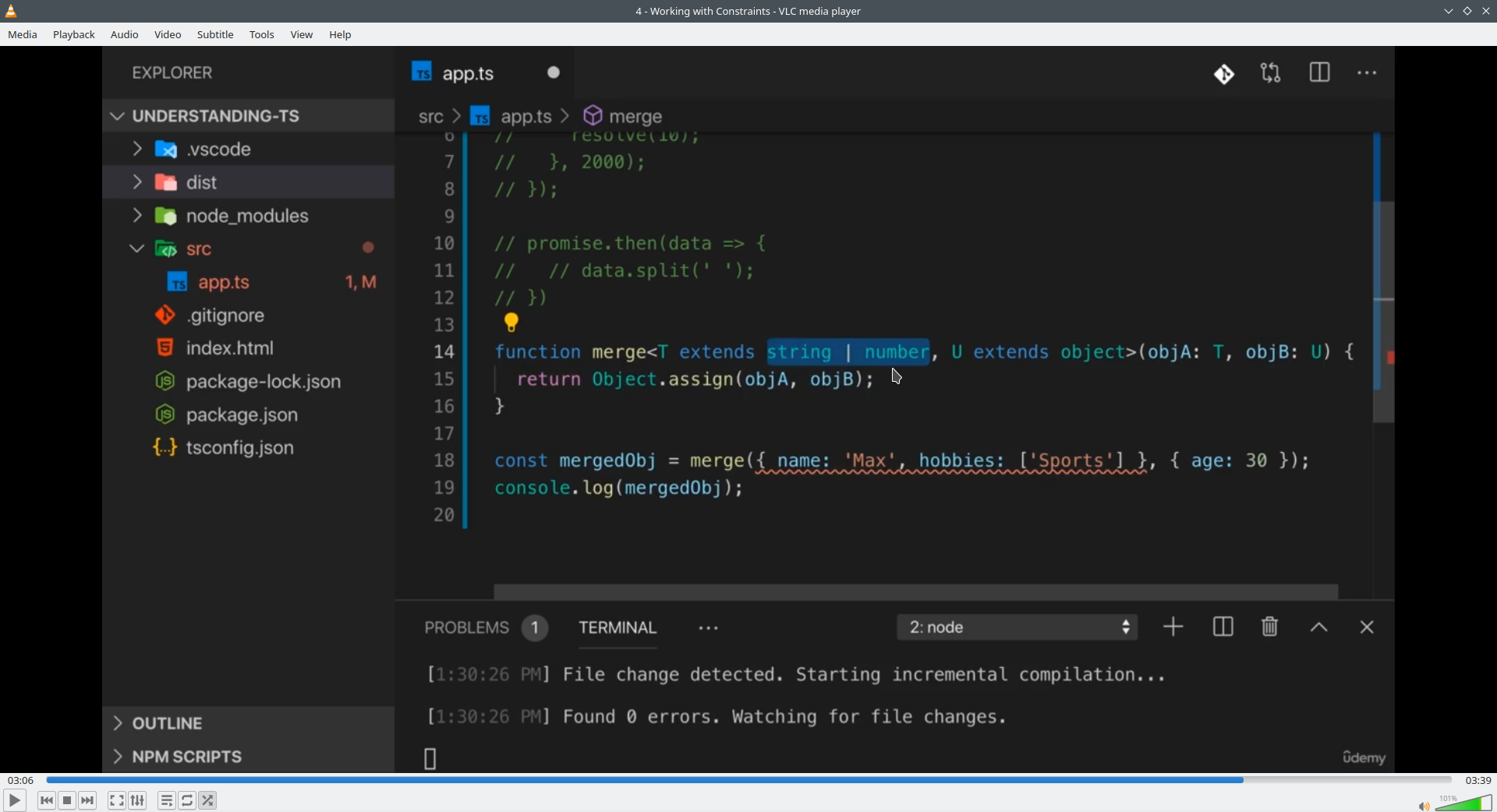This screenshot has width=1497, height=812.
Task: Mute audio via speaker icon
Action: coord(1424,806)
